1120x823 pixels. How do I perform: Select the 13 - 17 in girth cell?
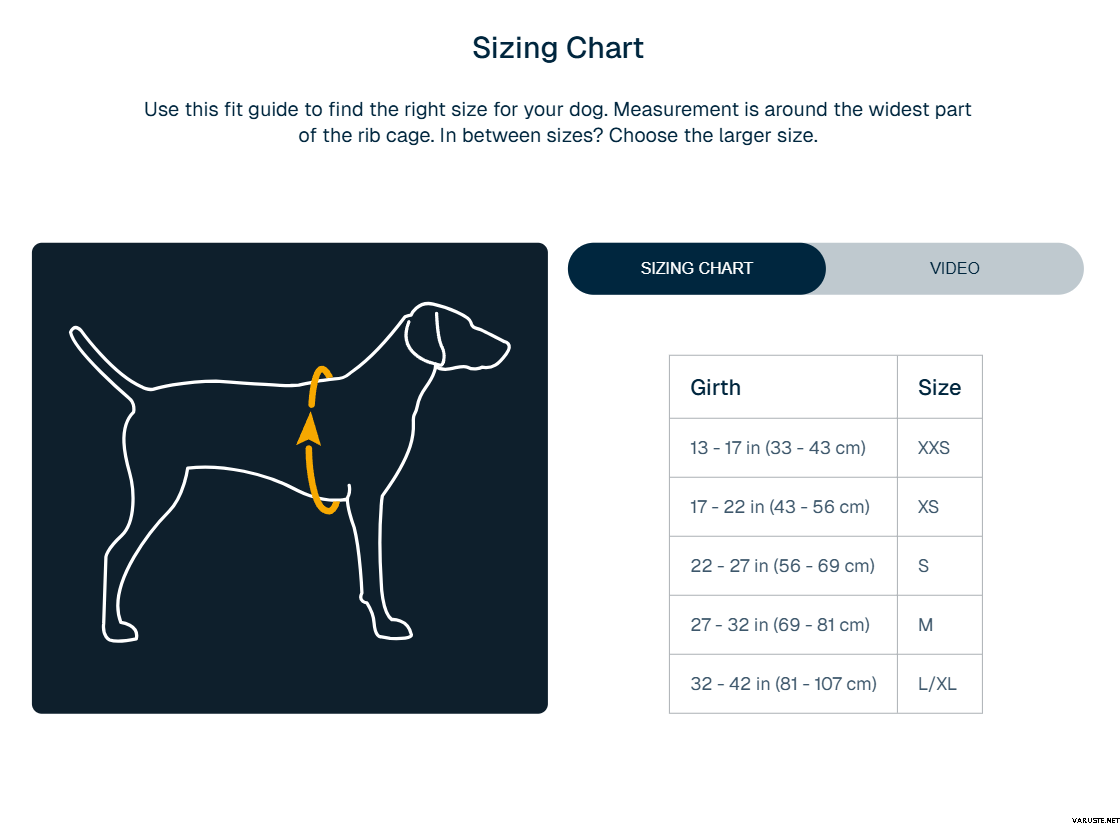click(x=778, y=447)
